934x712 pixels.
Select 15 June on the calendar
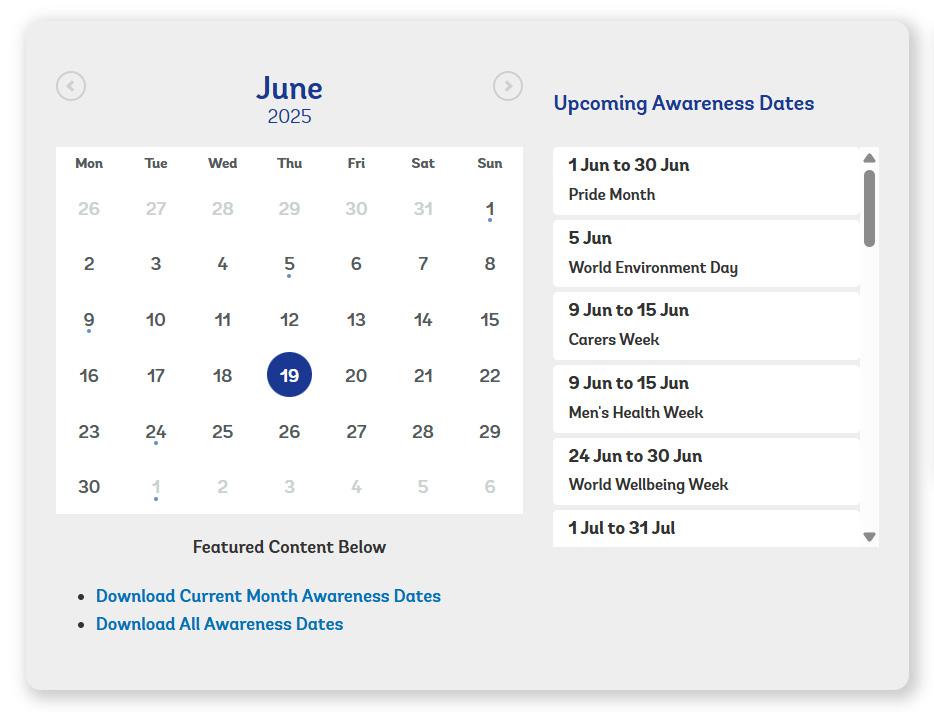(490, 320)
